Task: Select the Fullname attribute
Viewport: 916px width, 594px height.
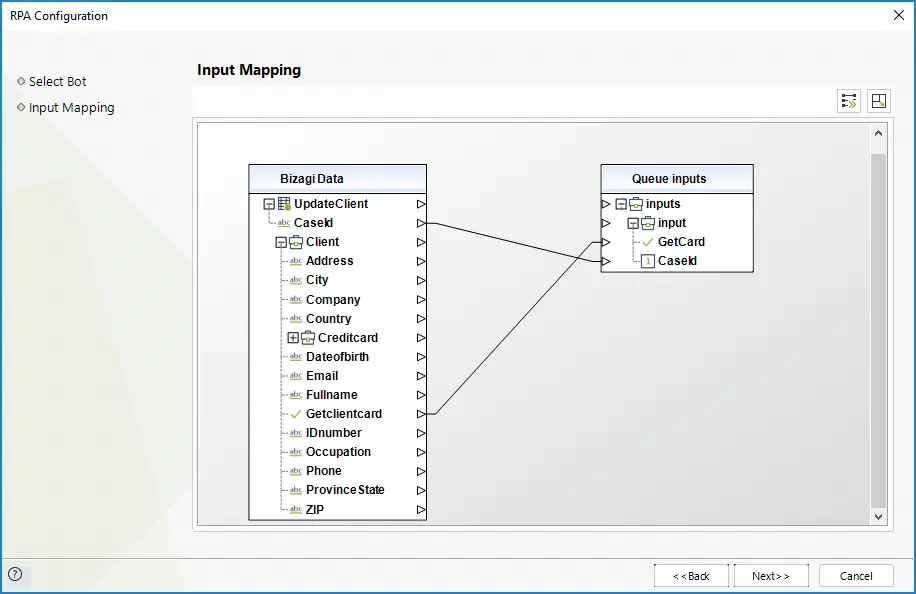Action: tap(331, 395)
